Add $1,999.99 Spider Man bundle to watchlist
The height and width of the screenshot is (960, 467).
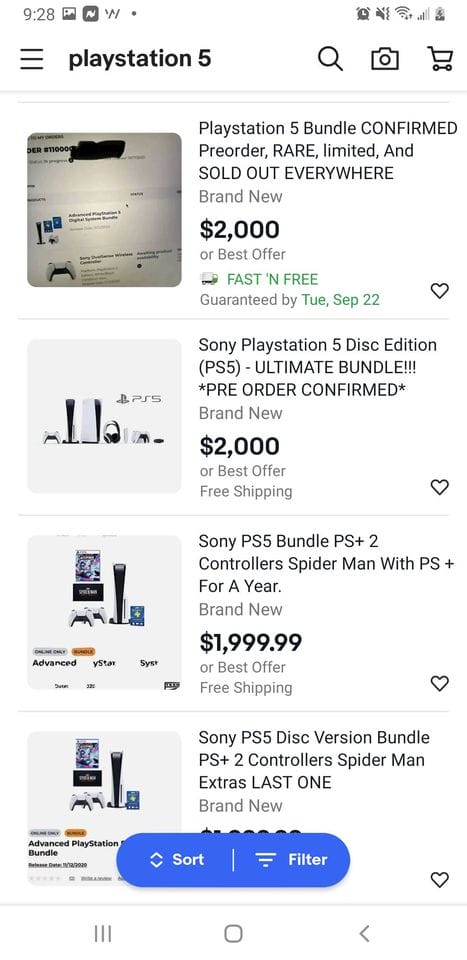click(439, 683)
